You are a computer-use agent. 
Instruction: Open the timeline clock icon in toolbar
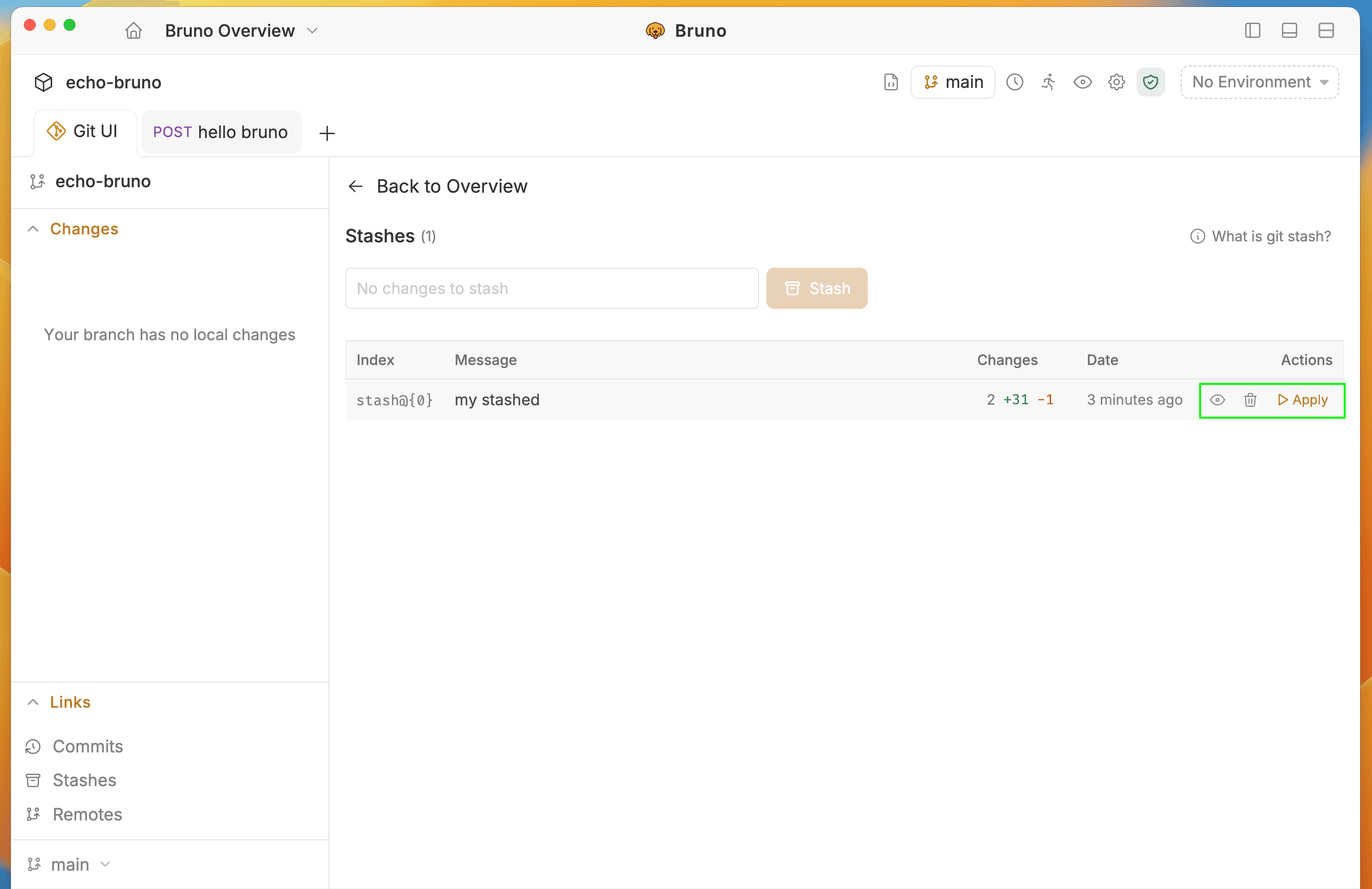point(1014,82)
